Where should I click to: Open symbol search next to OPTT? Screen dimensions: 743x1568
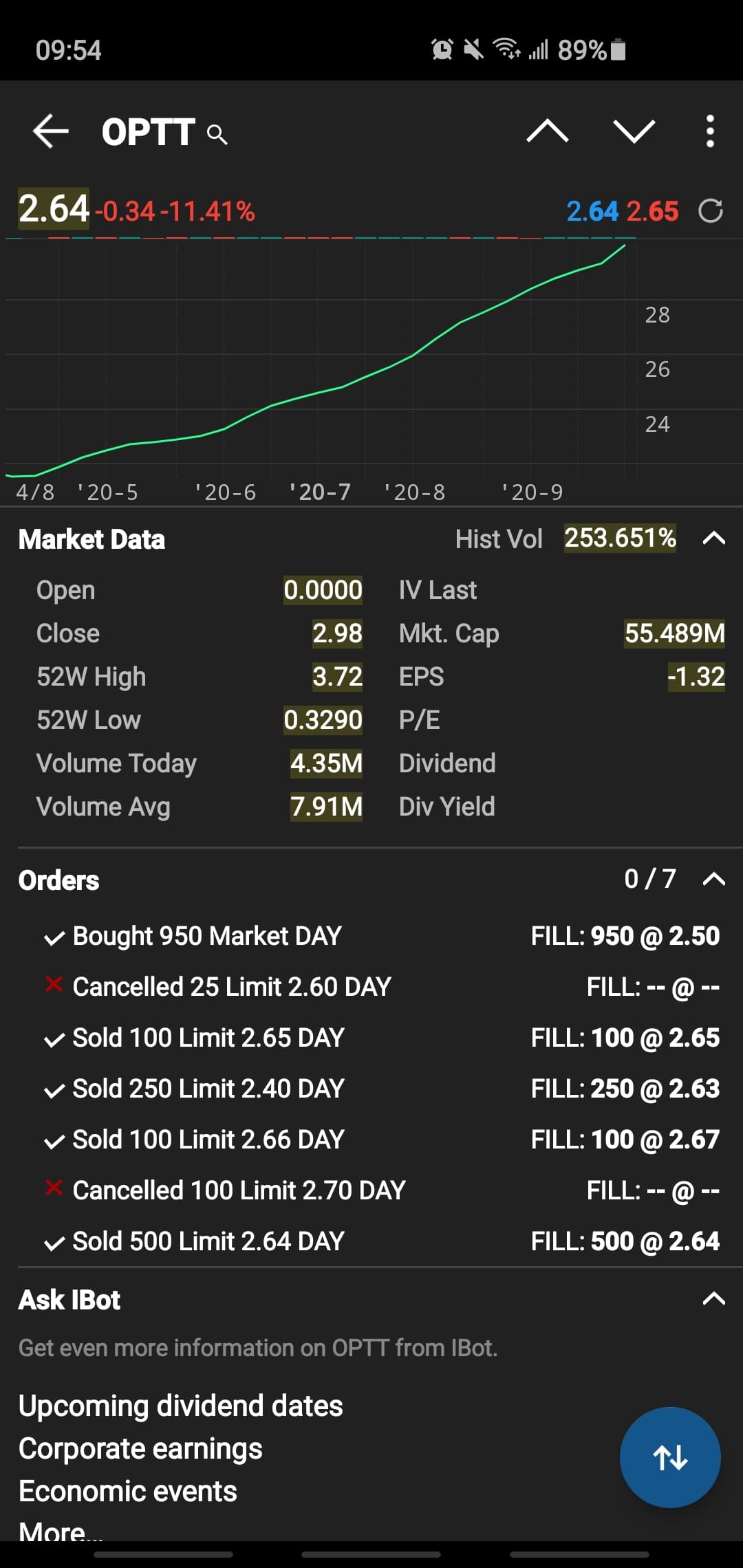[217, 134]
